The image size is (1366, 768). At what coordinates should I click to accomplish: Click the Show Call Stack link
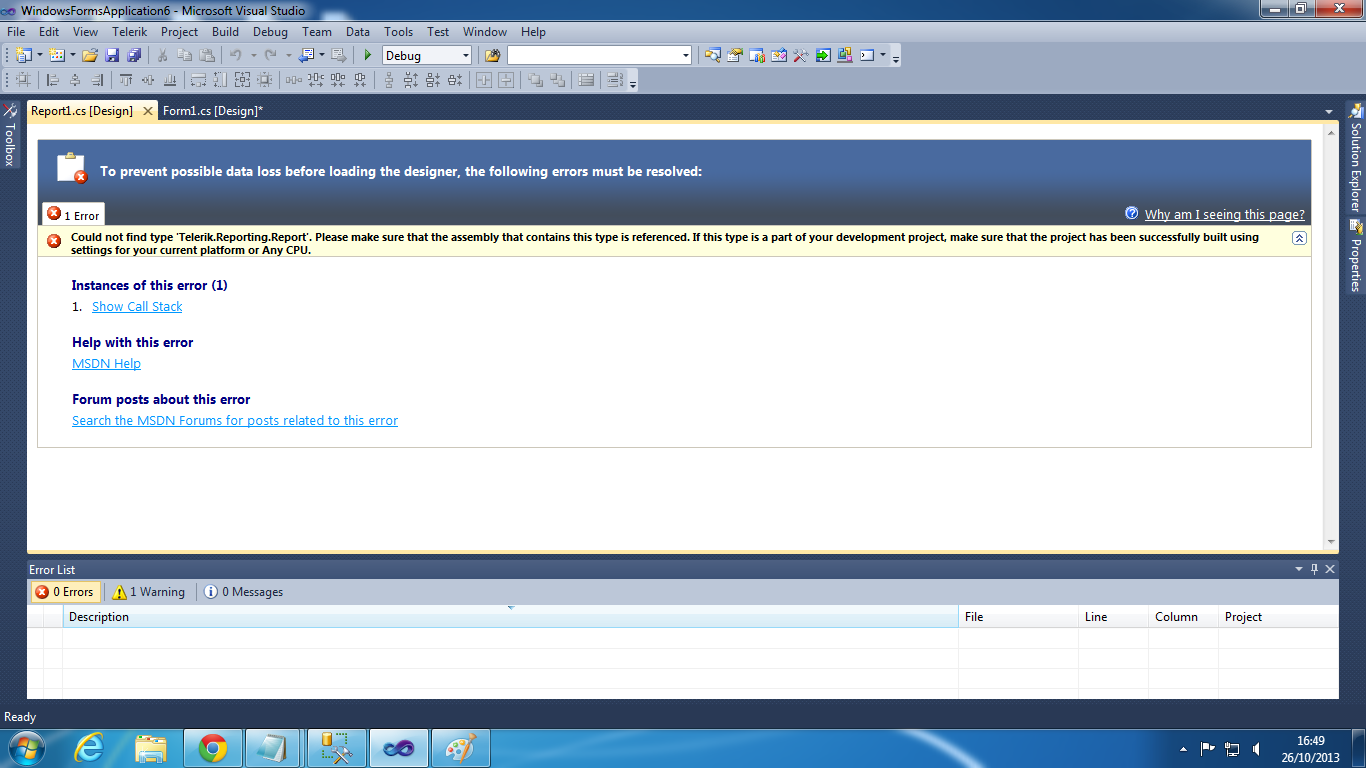(137, 307)
